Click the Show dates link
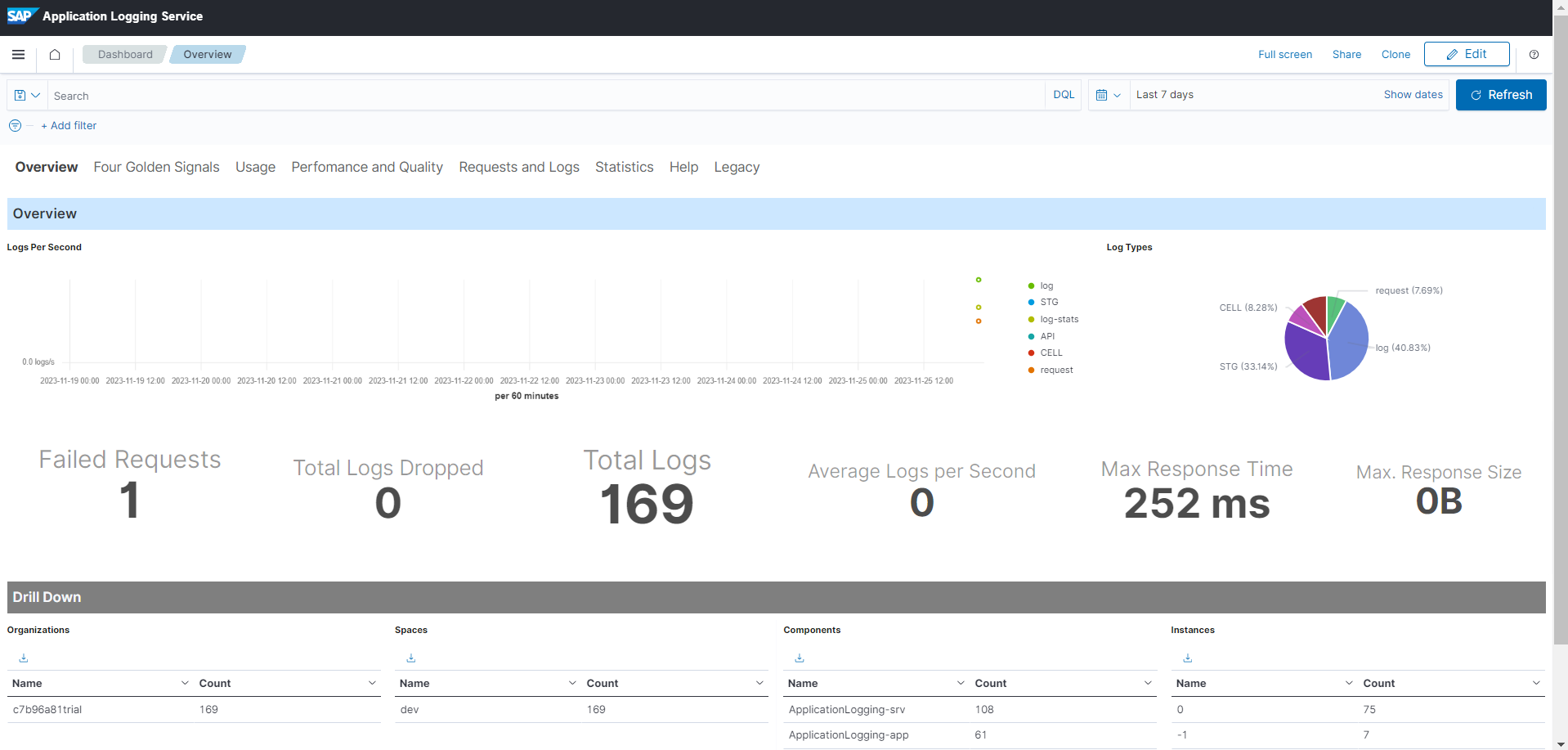1568x750 pixels. 1413,95
